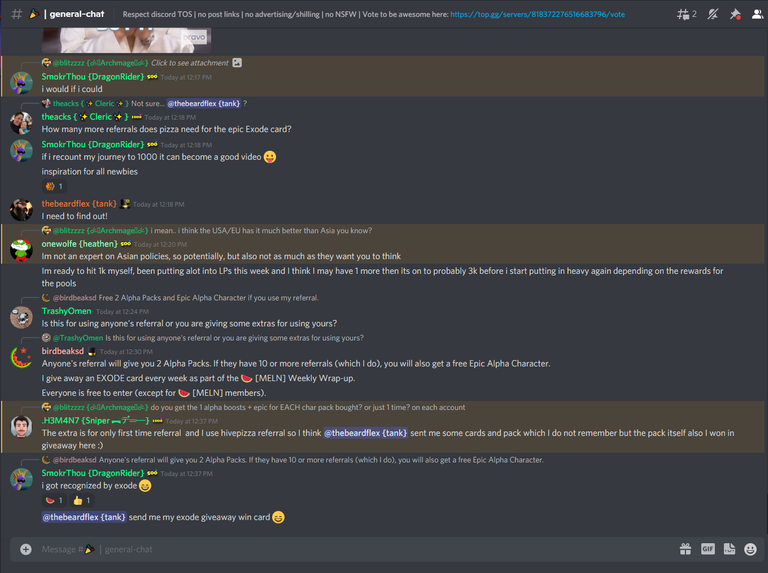Open birdbeaksd avatar profile
The image size is (768, 573).
click(x=22, y=358)
